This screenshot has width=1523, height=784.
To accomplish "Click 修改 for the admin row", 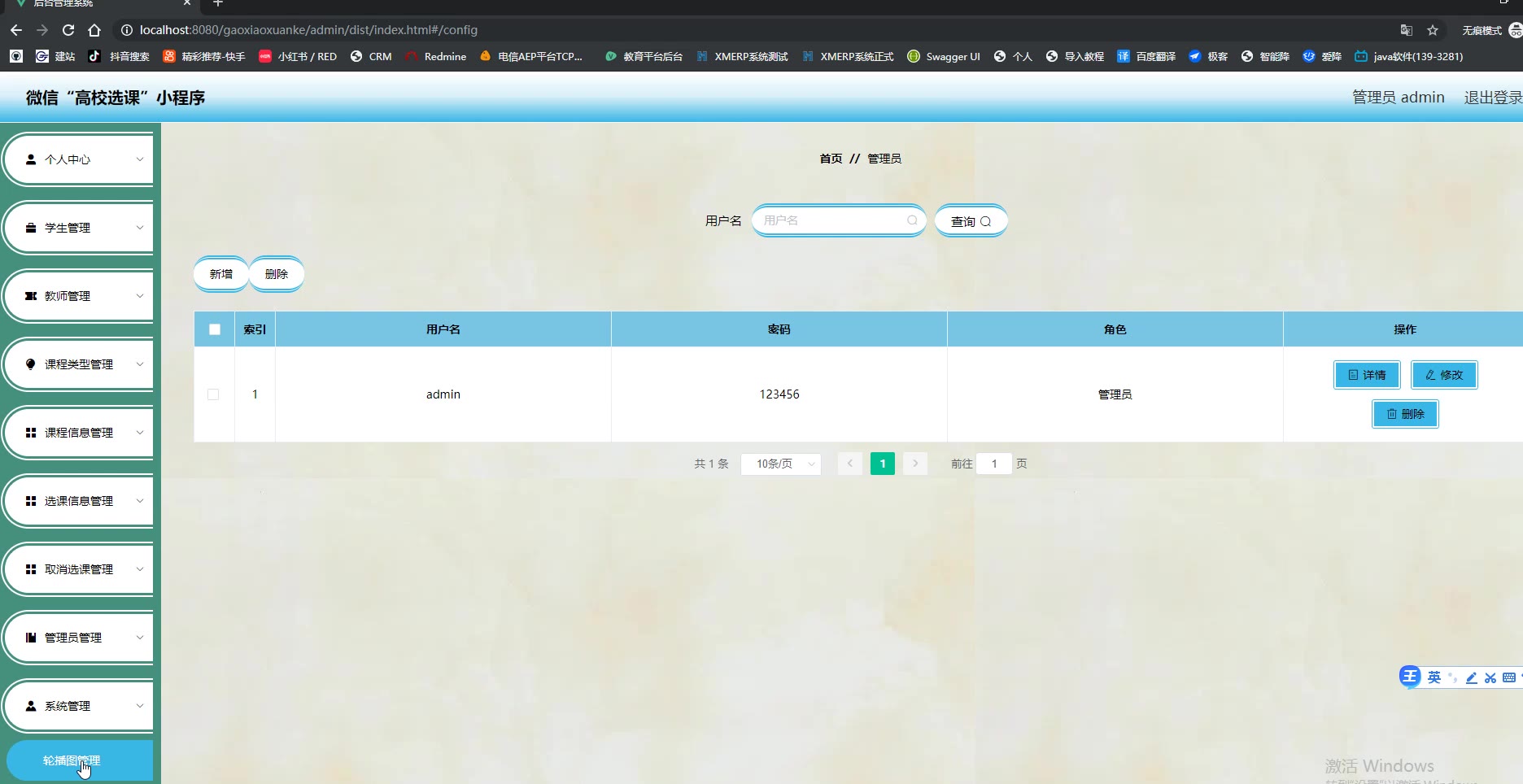I will point(1444,375).
